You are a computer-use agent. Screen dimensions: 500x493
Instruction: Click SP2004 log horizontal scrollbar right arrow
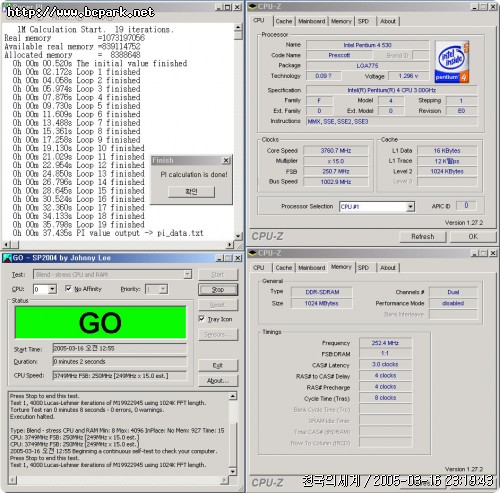(225, 480)
